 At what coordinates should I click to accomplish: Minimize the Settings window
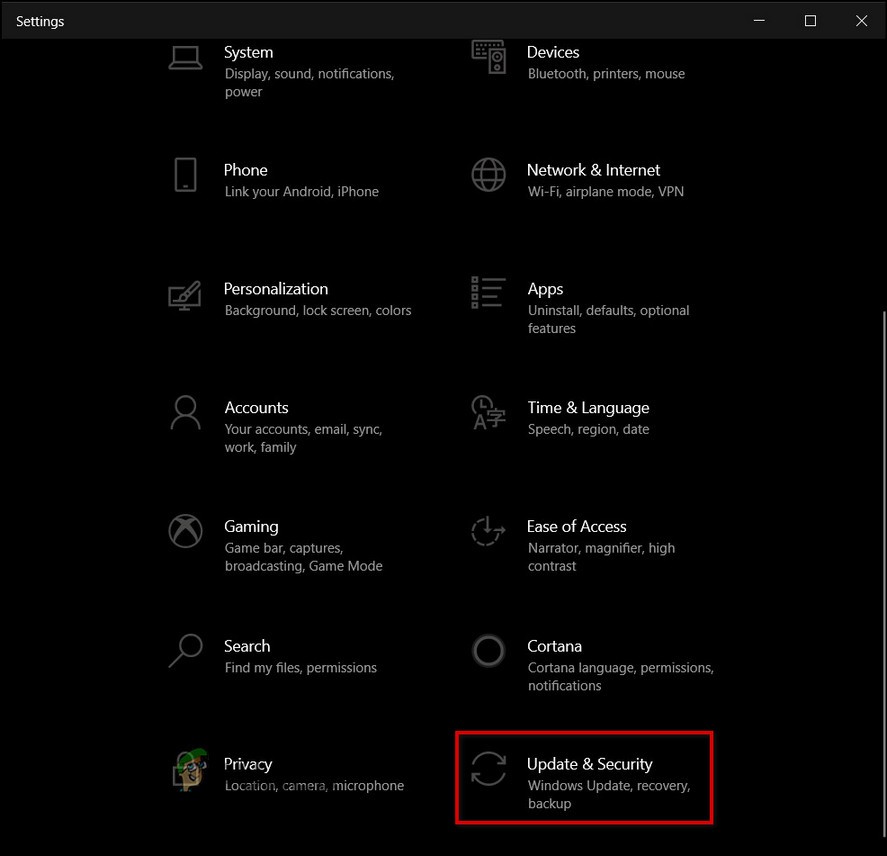(759, 21)
